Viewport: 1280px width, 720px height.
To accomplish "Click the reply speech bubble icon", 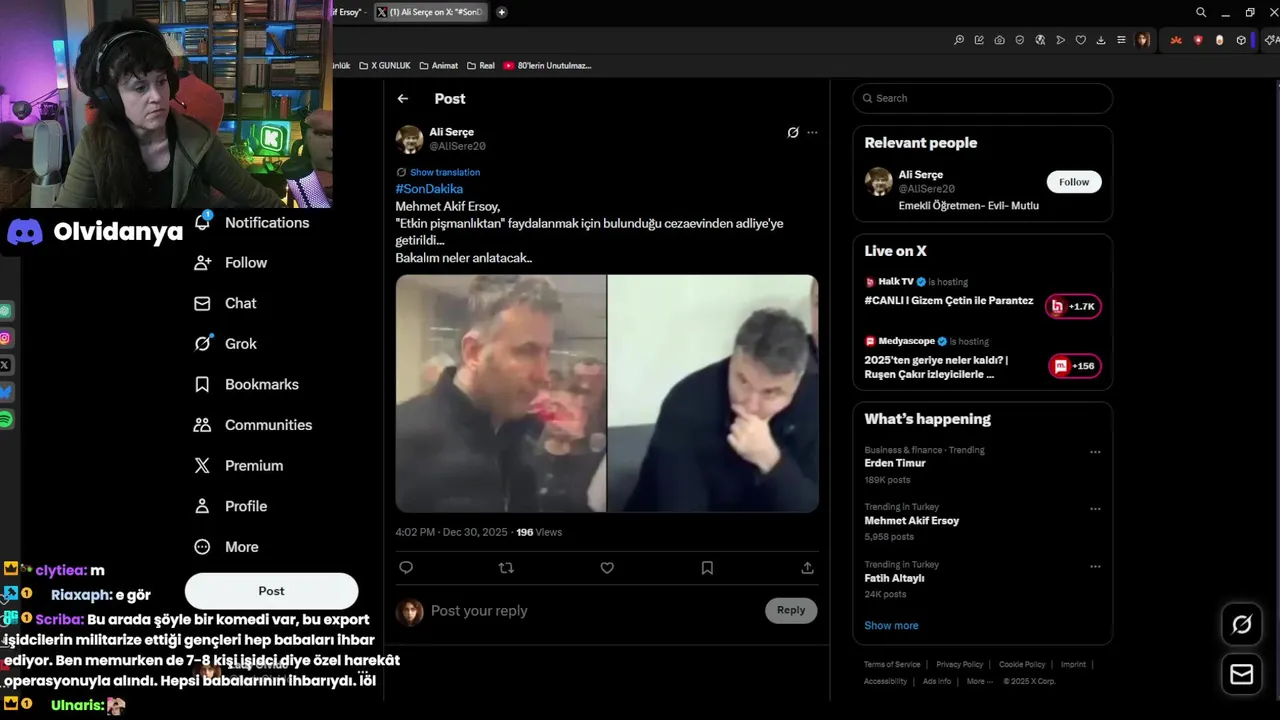I will point(406,568).
